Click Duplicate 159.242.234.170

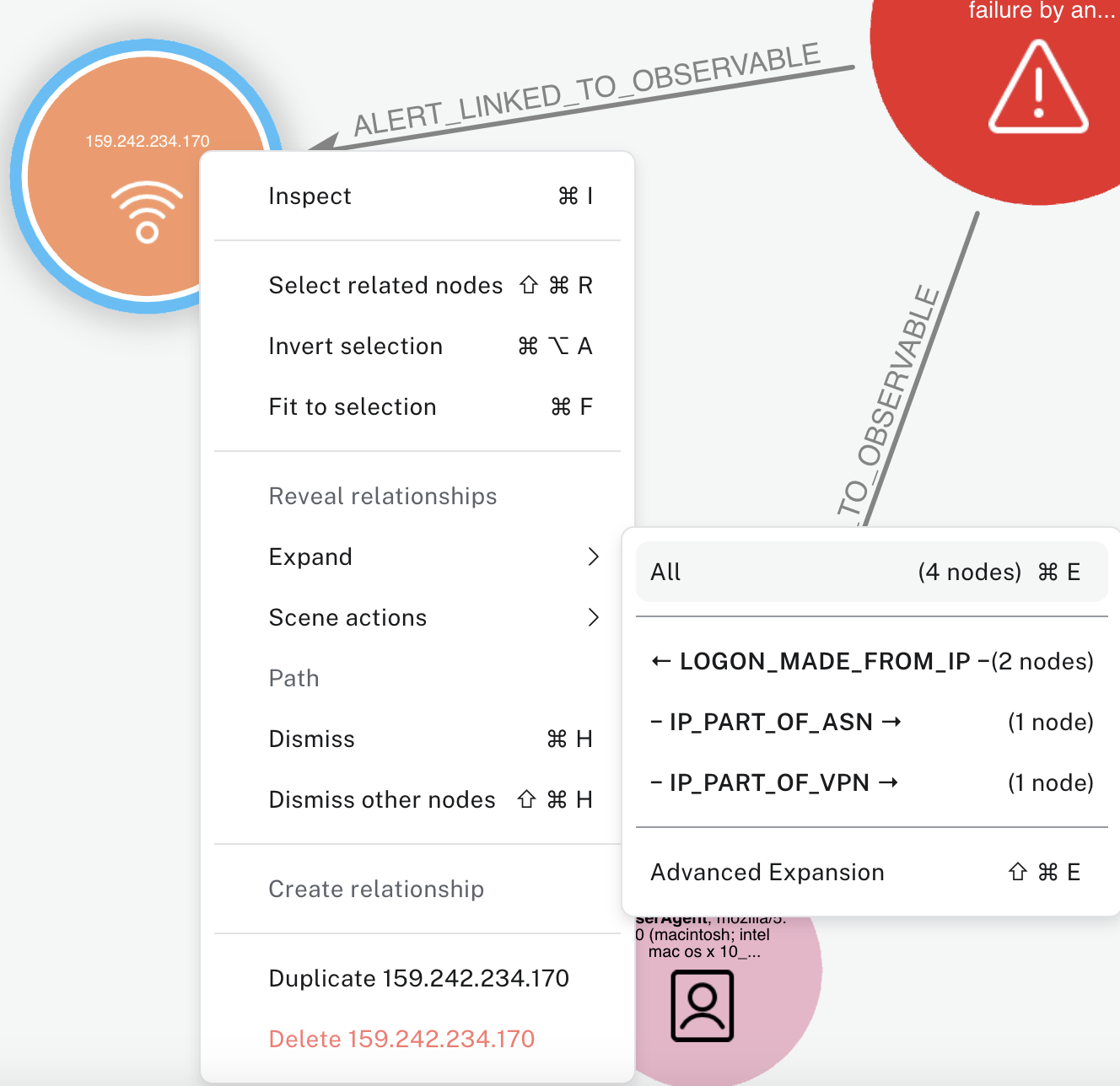click(x=419, y=978)
